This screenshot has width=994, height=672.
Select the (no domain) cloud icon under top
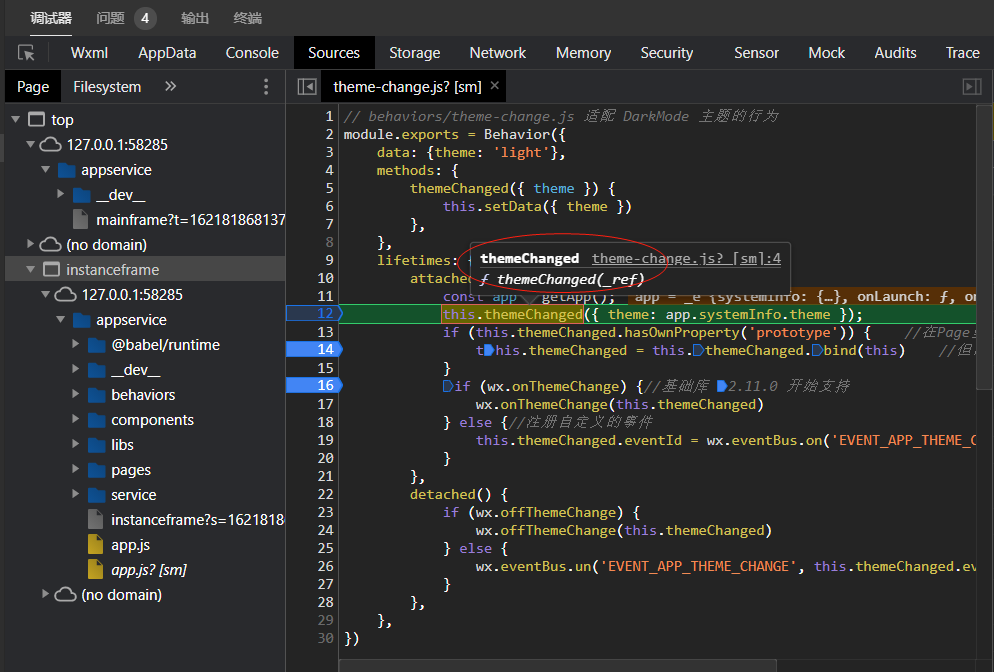coord(51,245)
